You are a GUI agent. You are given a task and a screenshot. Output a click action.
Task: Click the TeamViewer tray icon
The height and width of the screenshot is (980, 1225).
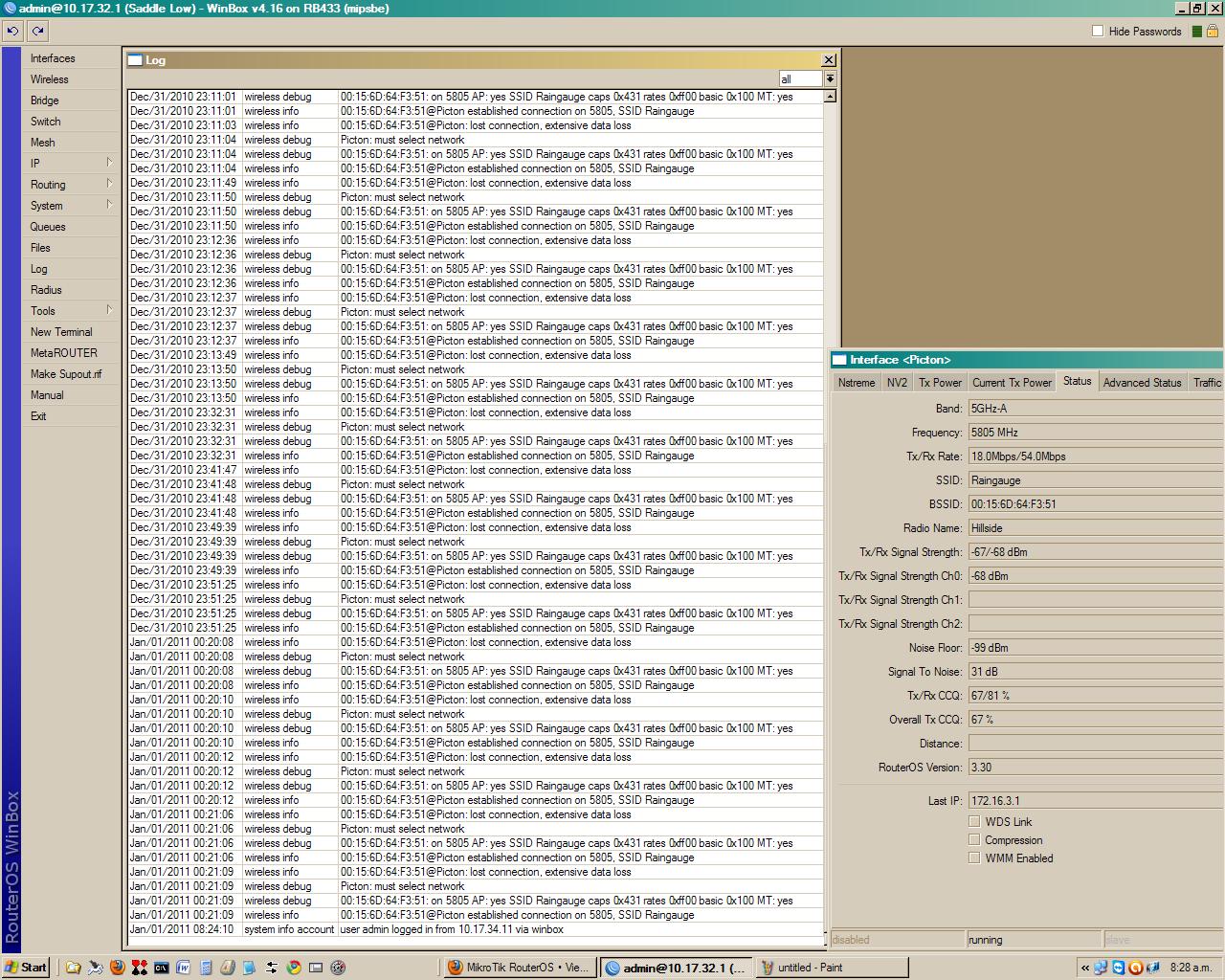(1118, 968)
